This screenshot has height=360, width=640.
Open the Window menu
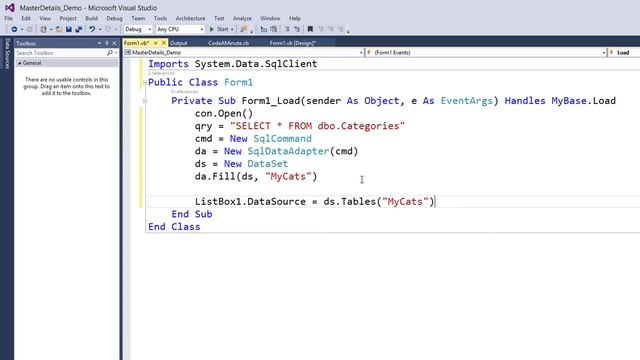[270, 18]
